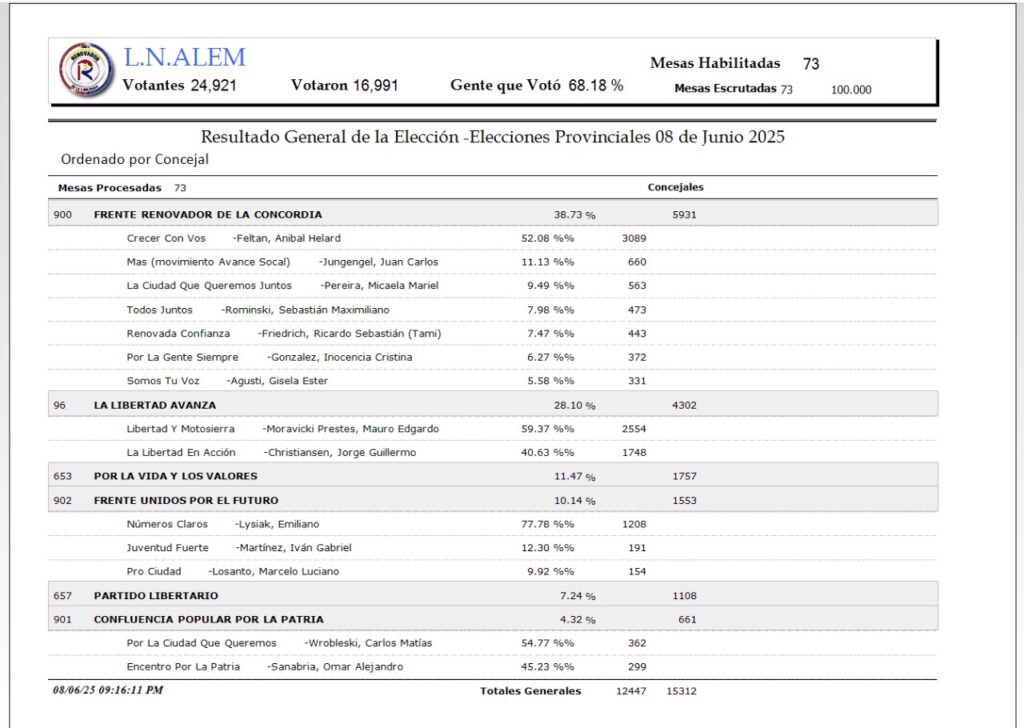This screenshot has height=728, width=1024.
Task: Click the Libertad Y Motosierra sublist entry
Action: pos(493,429)
